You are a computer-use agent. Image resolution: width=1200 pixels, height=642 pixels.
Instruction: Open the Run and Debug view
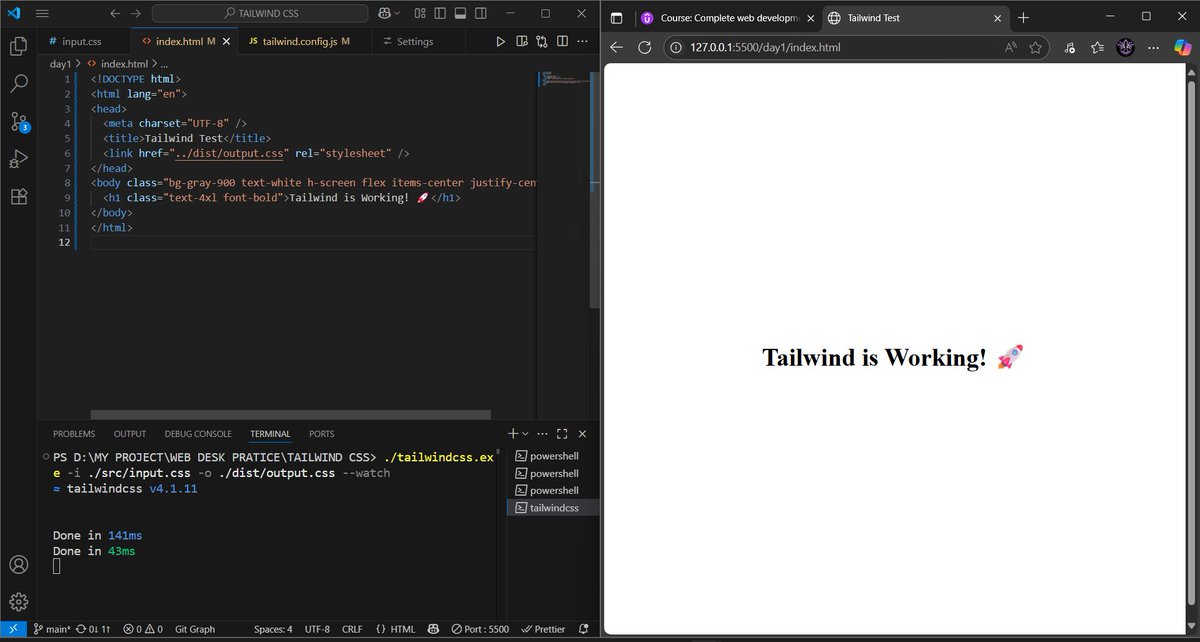tap(18, 159)
